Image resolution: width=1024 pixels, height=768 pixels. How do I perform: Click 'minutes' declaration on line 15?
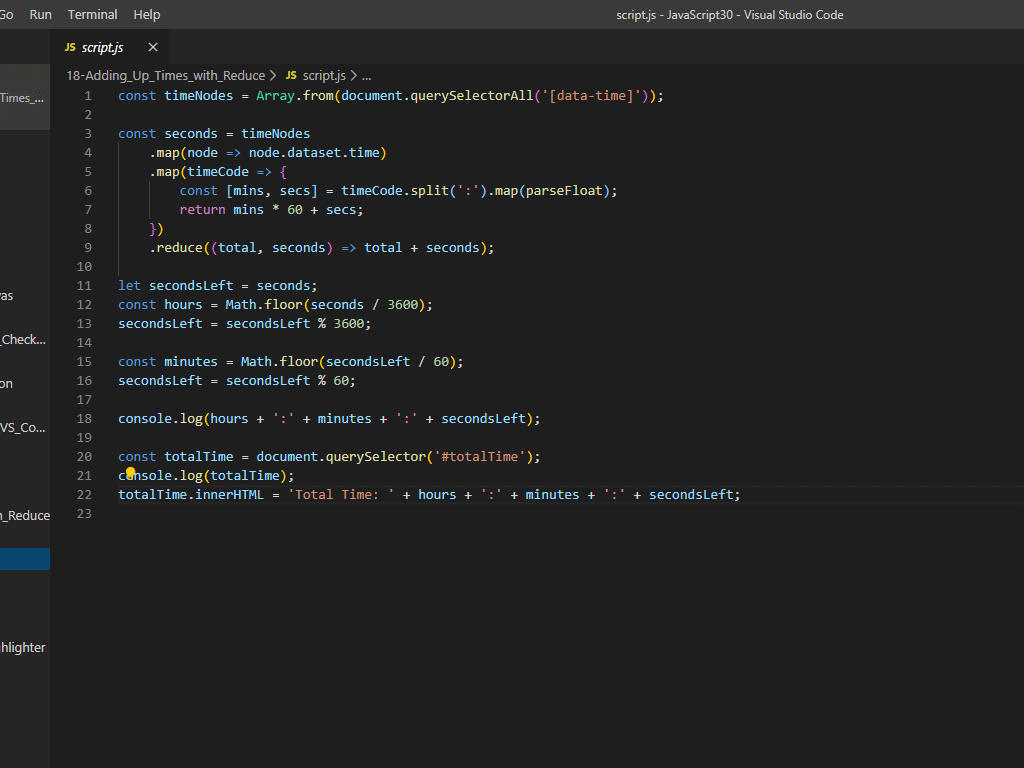pos(191,362)
